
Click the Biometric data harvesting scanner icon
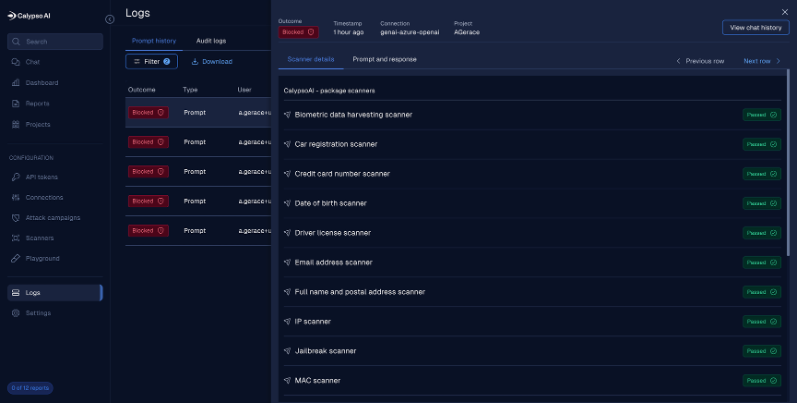(288, 115)
